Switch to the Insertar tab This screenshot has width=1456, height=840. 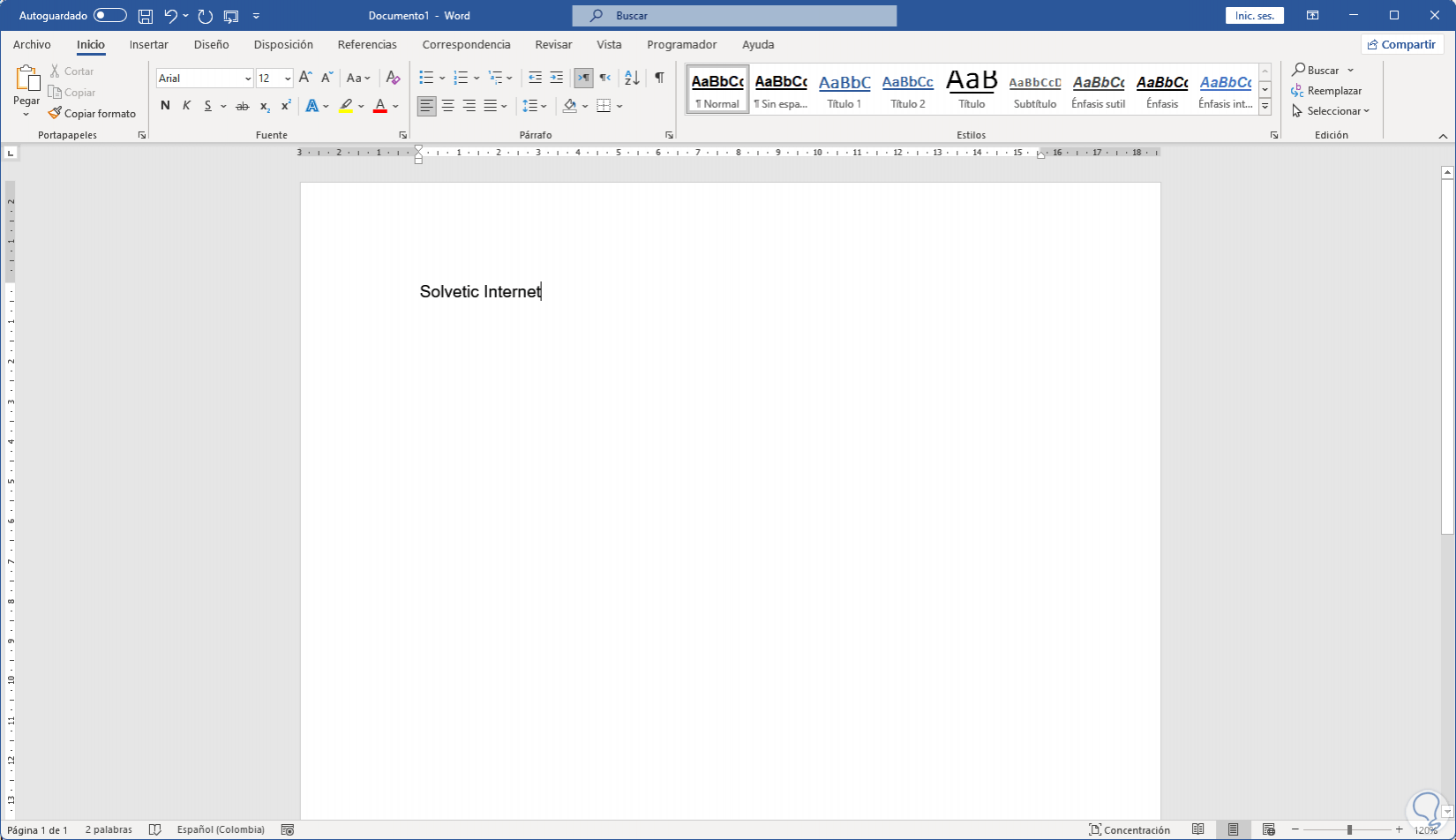[x=148, y=44]
